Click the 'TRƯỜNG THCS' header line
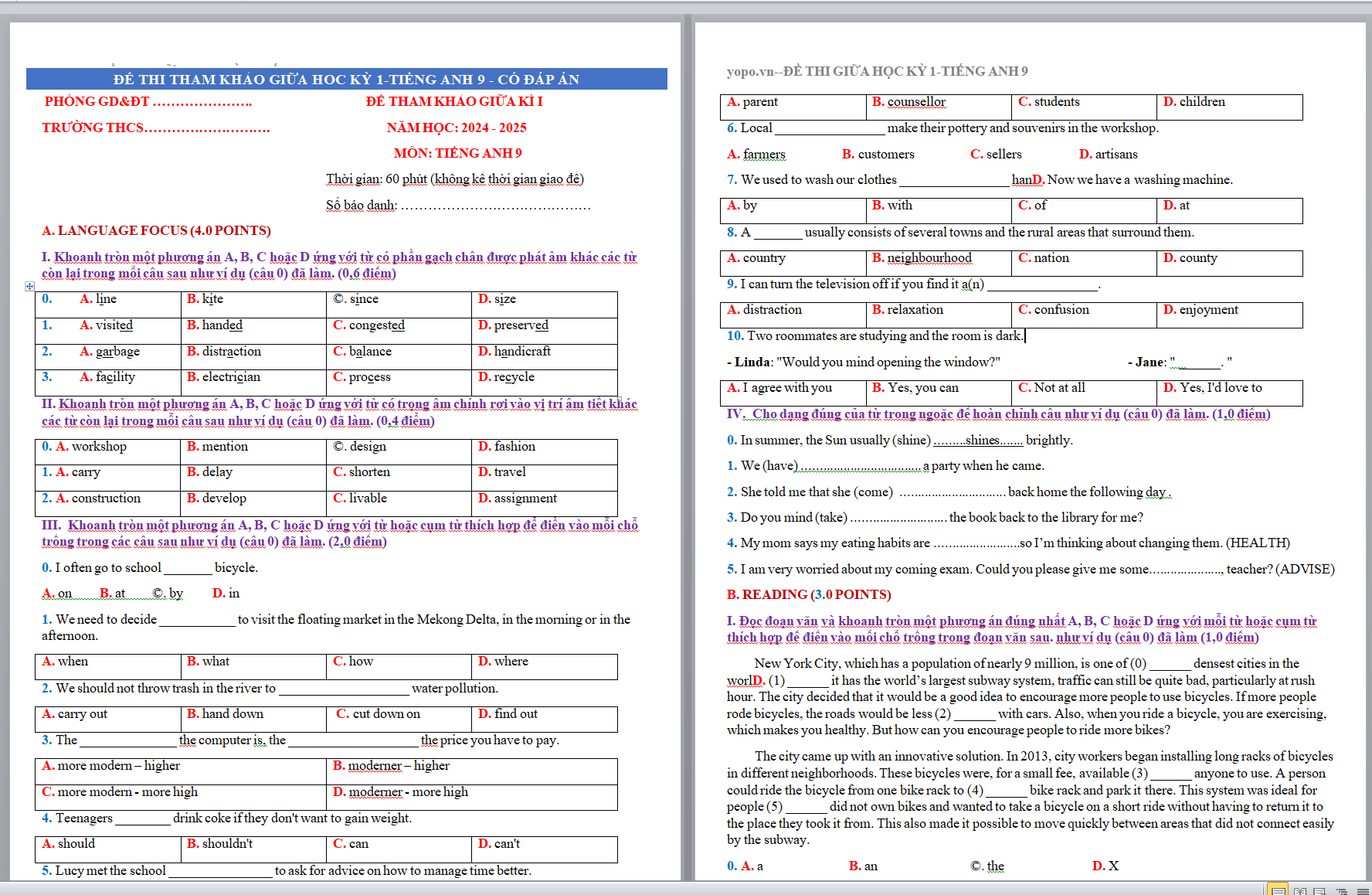Image resolution: width=1372 pixels, height=895 pixels. coord(156,128)
